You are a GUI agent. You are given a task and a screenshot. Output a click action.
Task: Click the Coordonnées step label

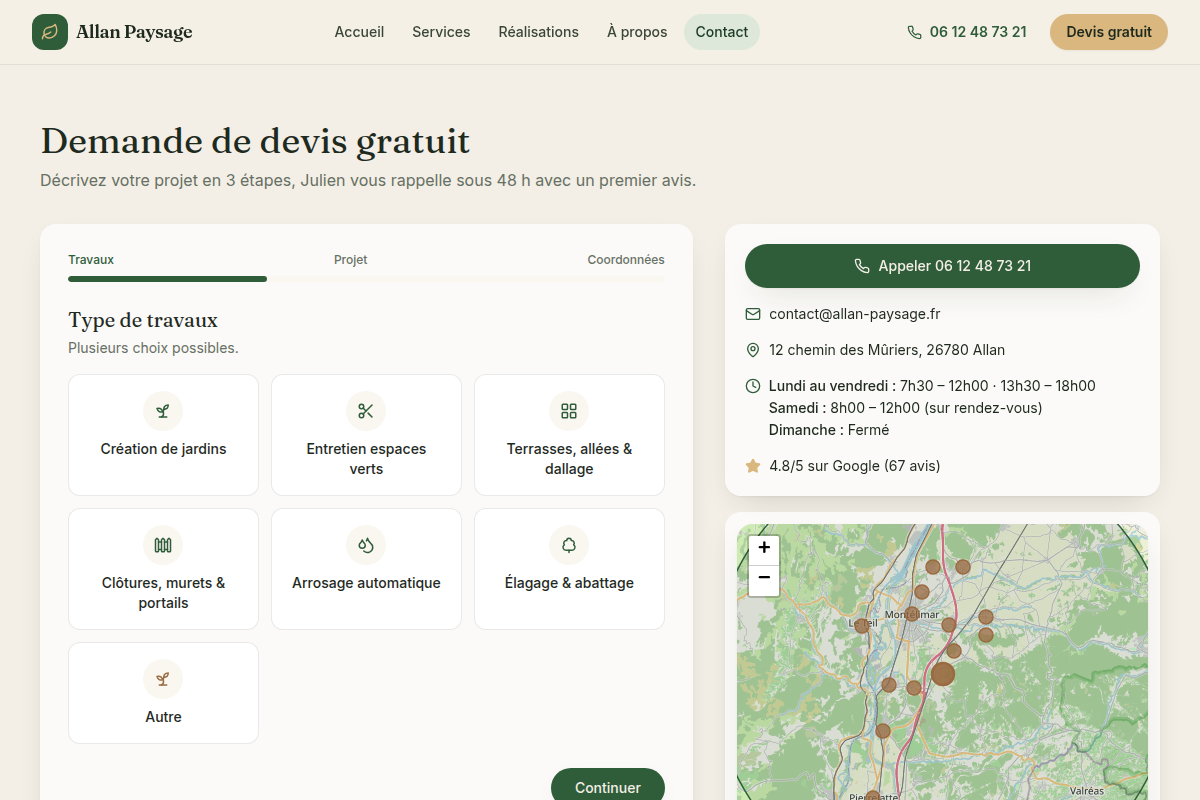tap(626, 260)
